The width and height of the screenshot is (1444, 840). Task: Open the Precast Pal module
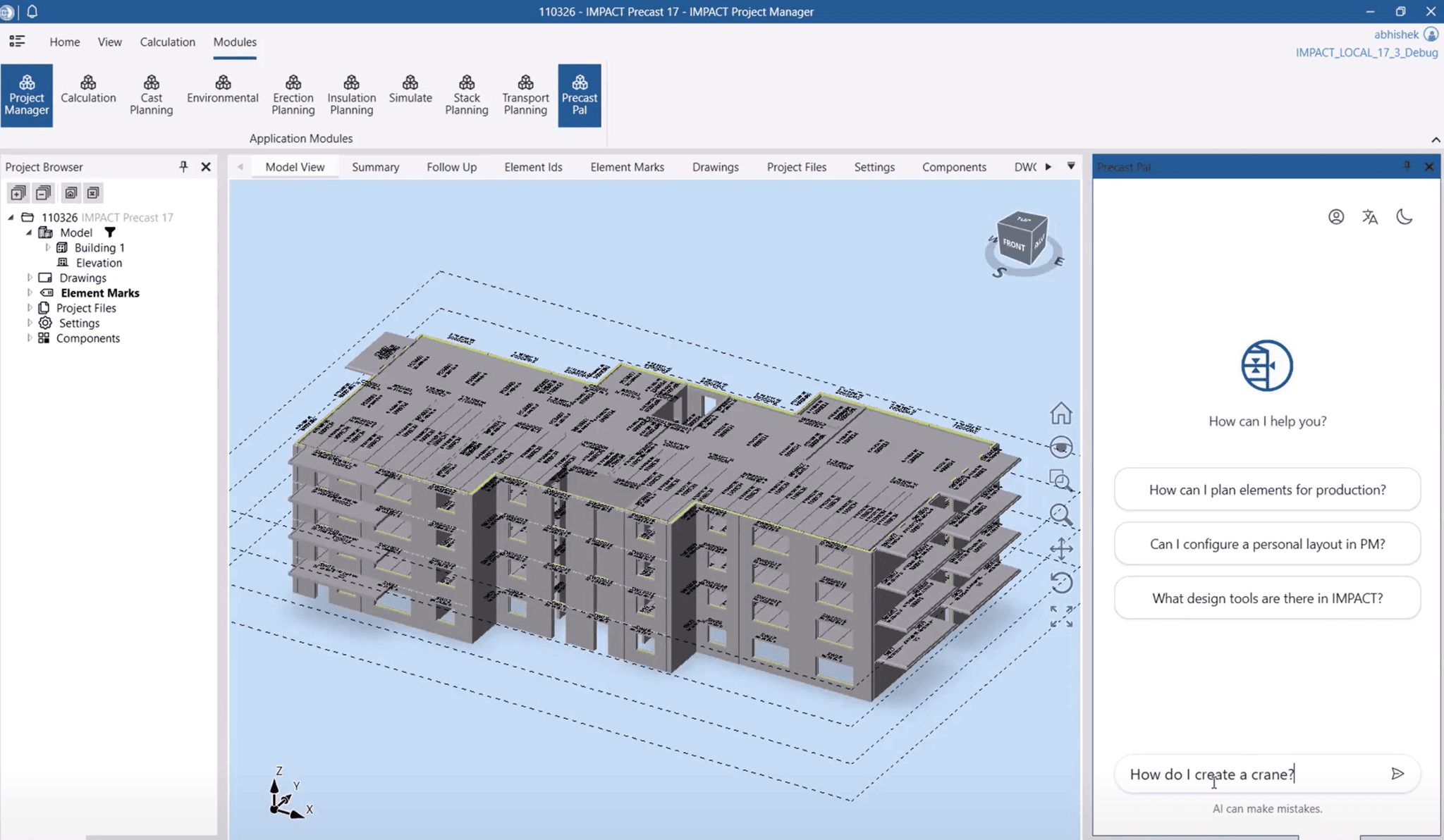pyautogui.click(x=580, y=96)
